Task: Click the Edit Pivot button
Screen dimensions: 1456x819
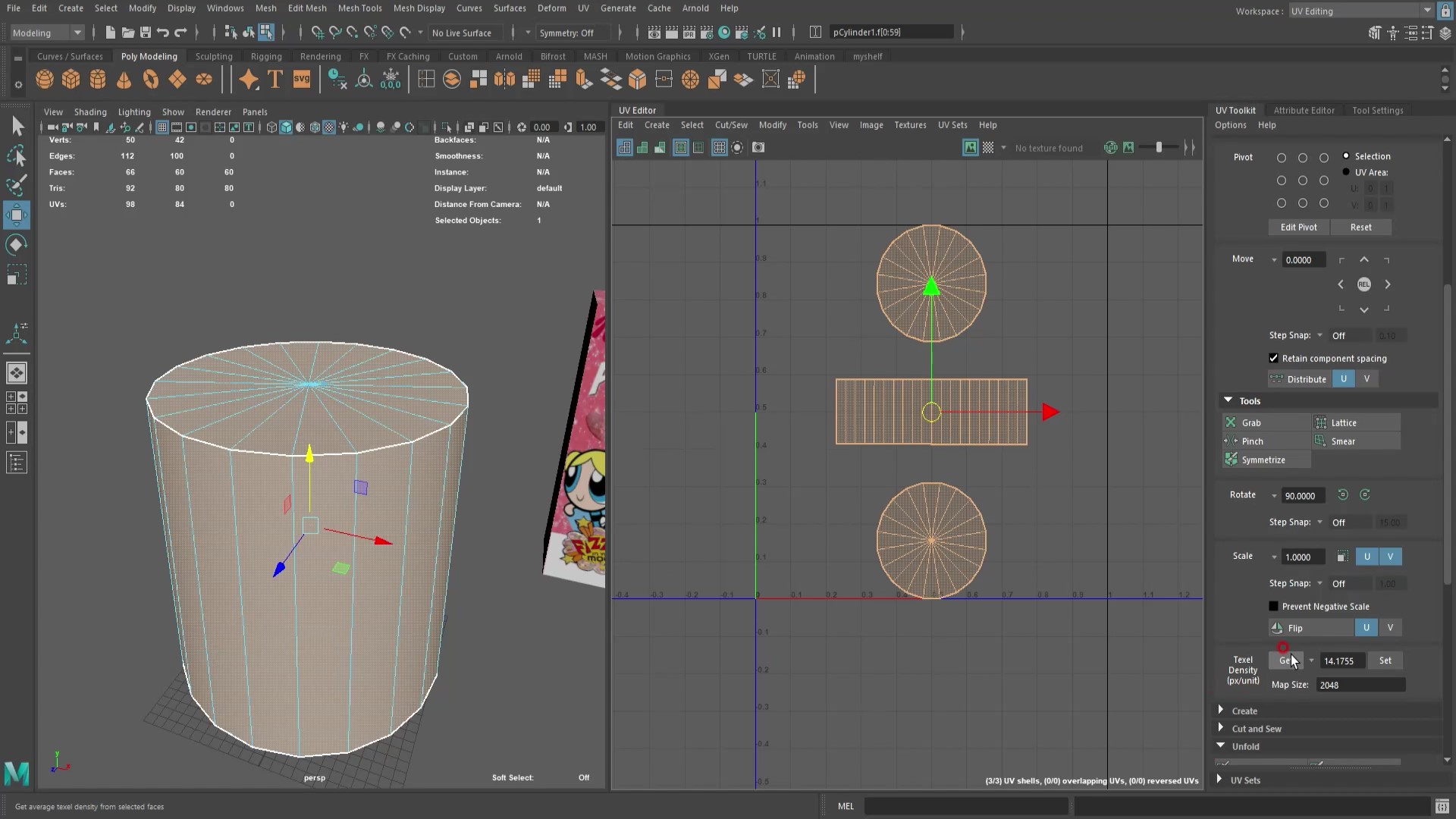Action: click(x=1298, y=227)
